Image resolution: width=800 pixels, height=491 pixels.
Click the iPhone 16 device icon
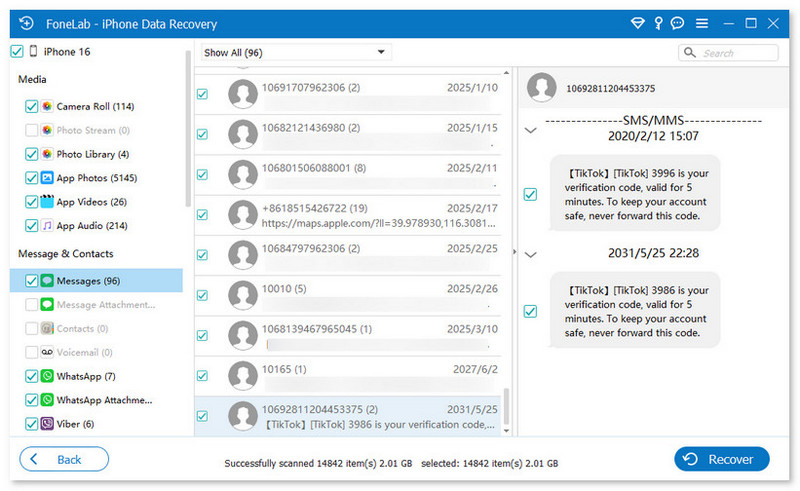(33, 51)
